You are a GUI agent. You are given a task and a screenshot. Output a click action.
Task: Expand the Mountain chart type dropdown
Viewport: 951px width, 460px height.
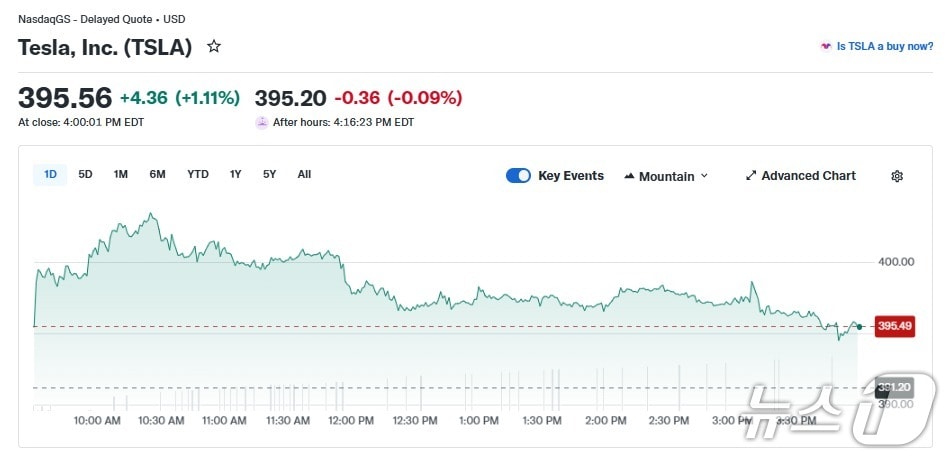(x=704, y=176)
